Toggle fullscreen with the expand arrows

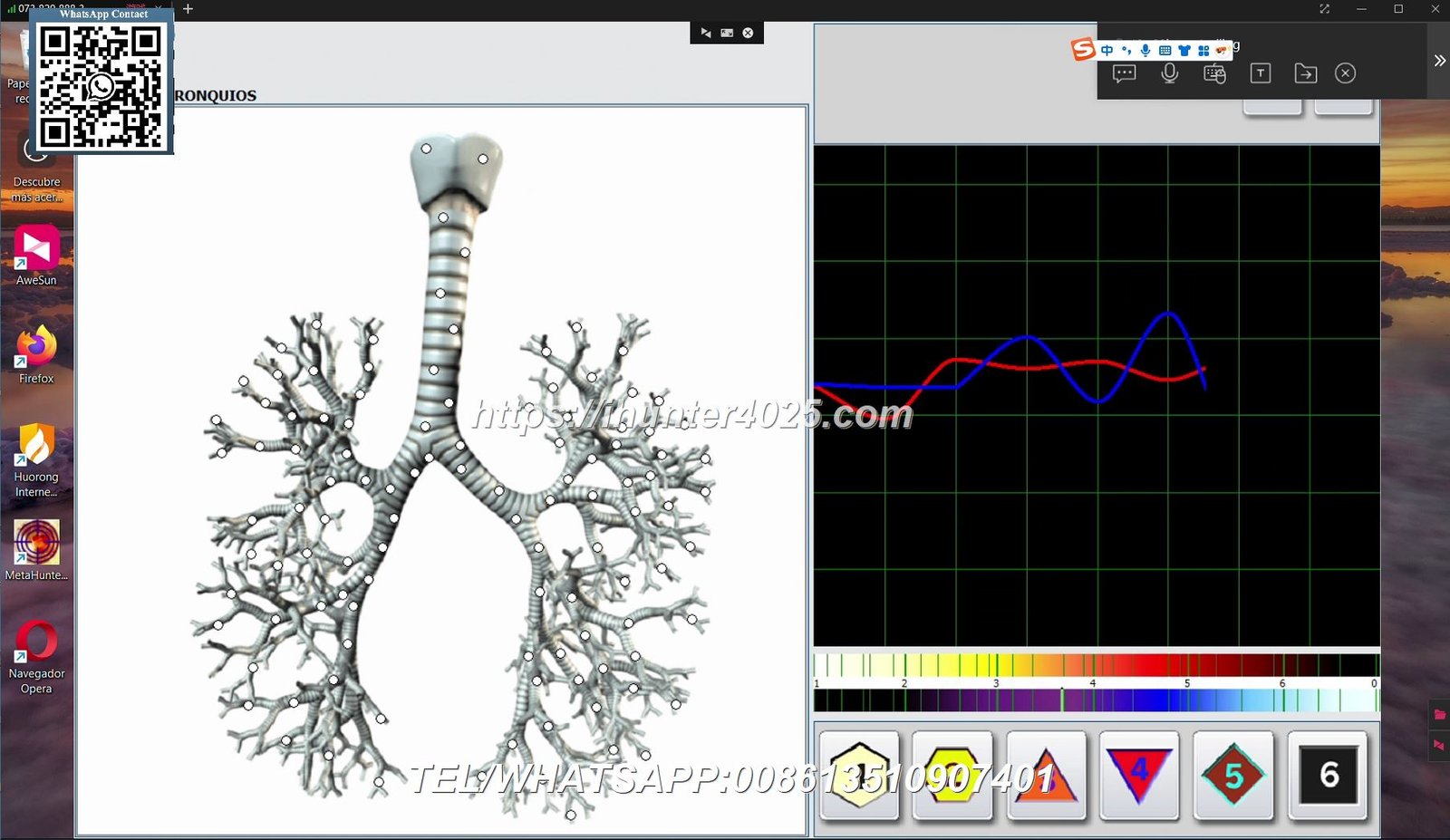[1324, 9]
